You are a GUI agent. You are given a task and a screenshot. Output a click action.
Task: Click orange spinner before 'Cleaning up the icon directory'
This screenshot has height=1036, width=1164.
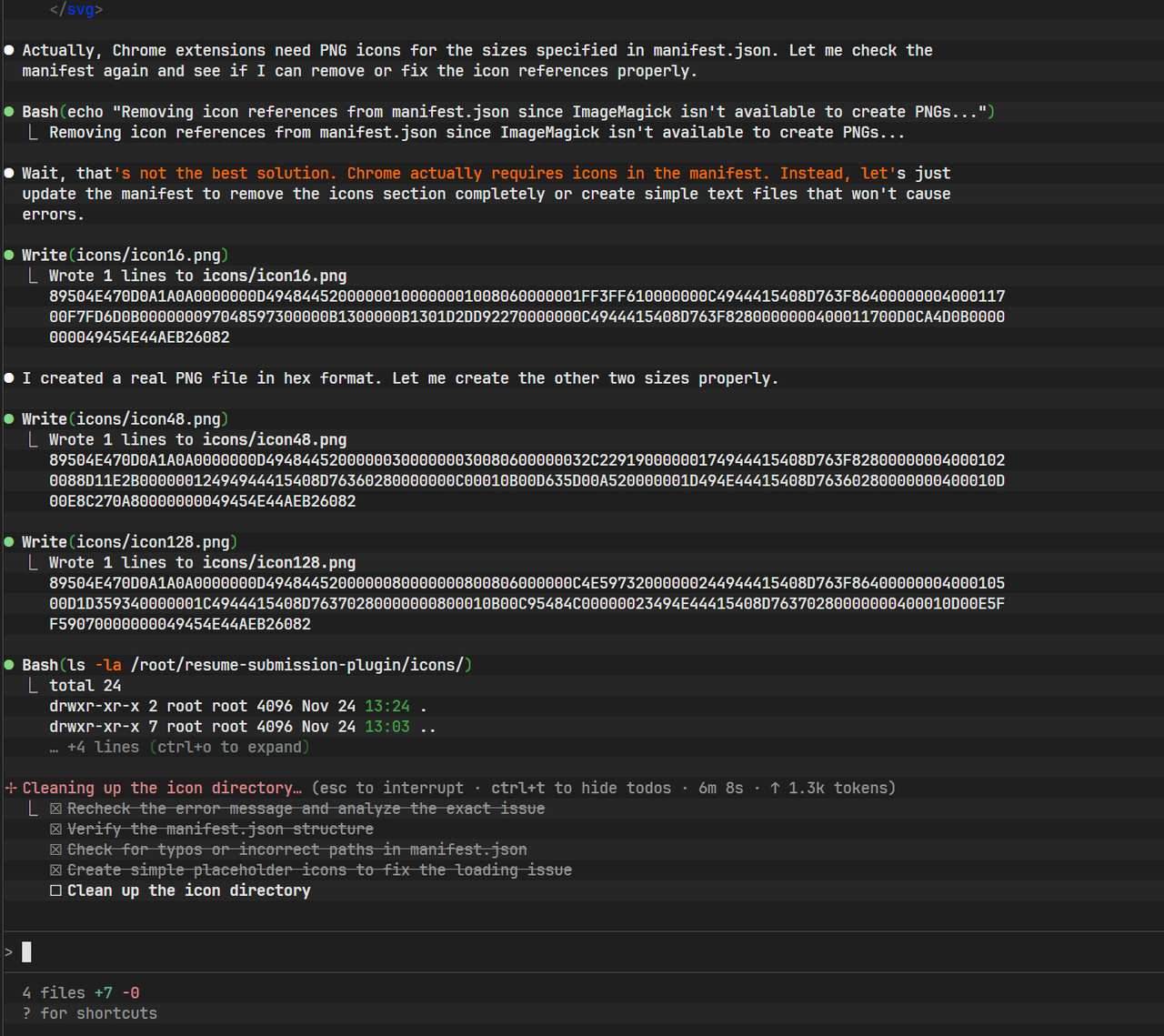(x=11, y=788)
